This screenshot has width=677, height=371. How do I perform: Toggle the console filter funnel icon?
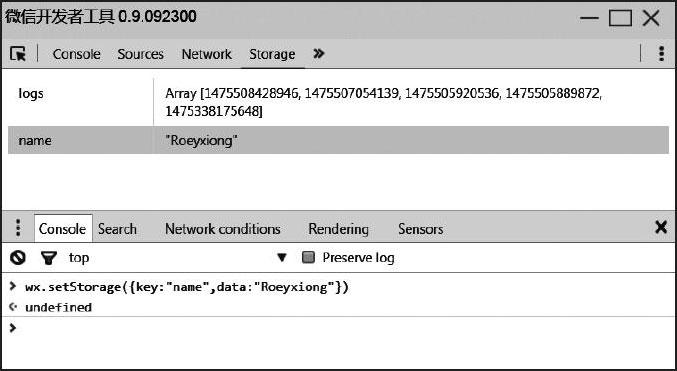pyautogui.click(x=48, y=258)
